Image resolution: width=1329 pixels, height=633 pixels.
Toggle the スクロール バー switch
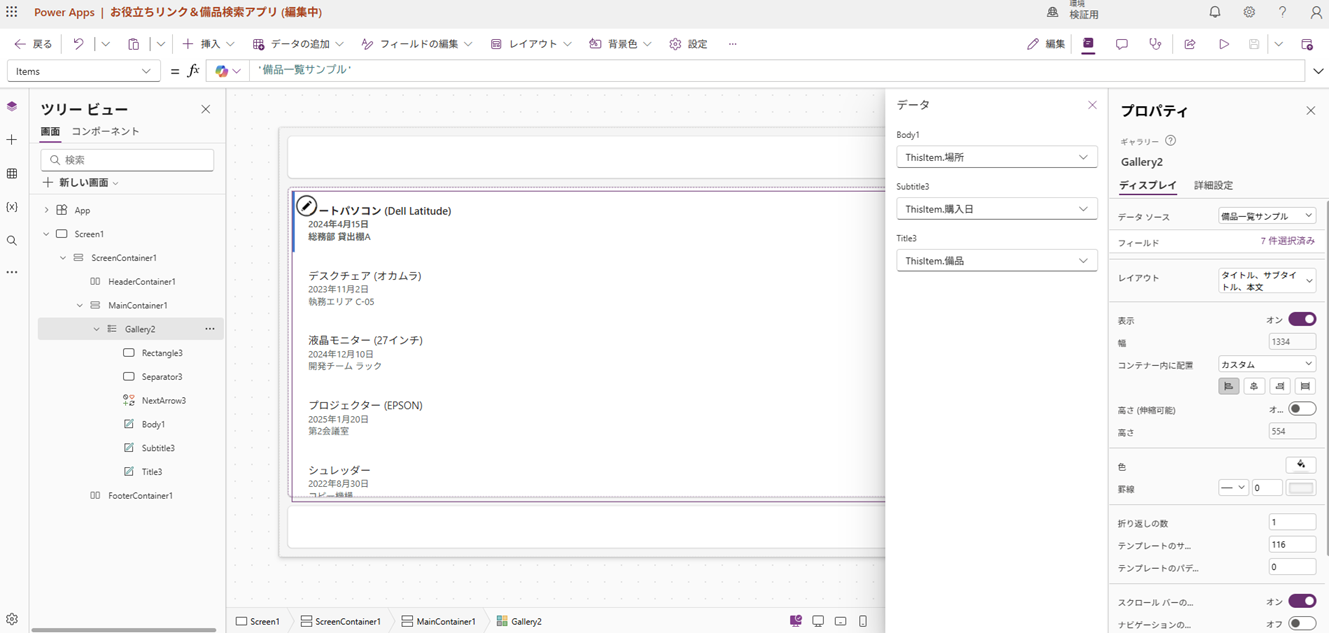(x=1301, y=601)
